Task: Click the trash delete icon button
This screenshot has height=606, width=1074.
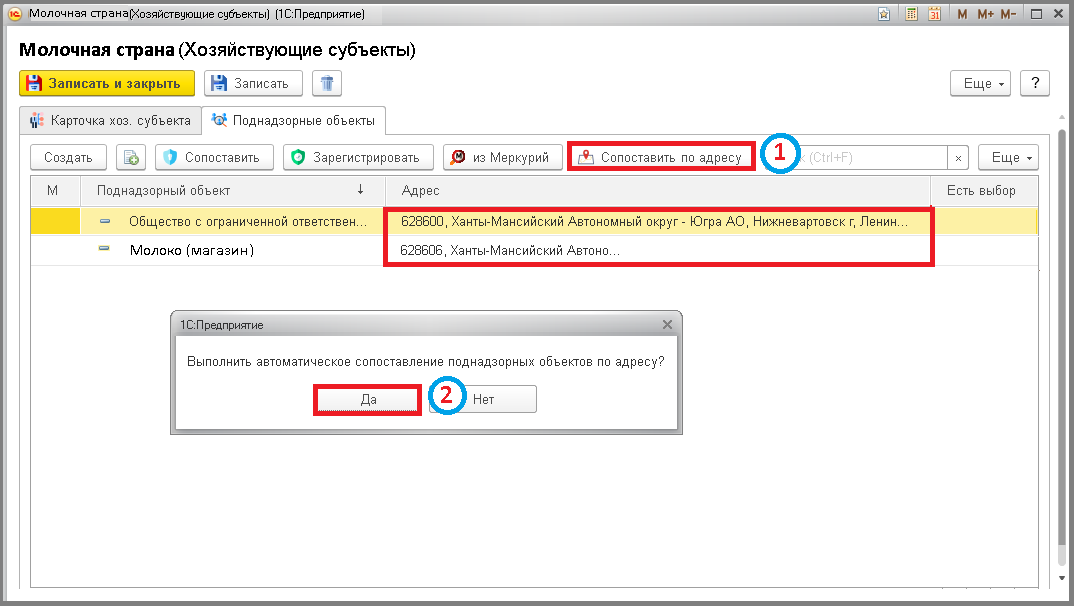Action: (327, 84)
